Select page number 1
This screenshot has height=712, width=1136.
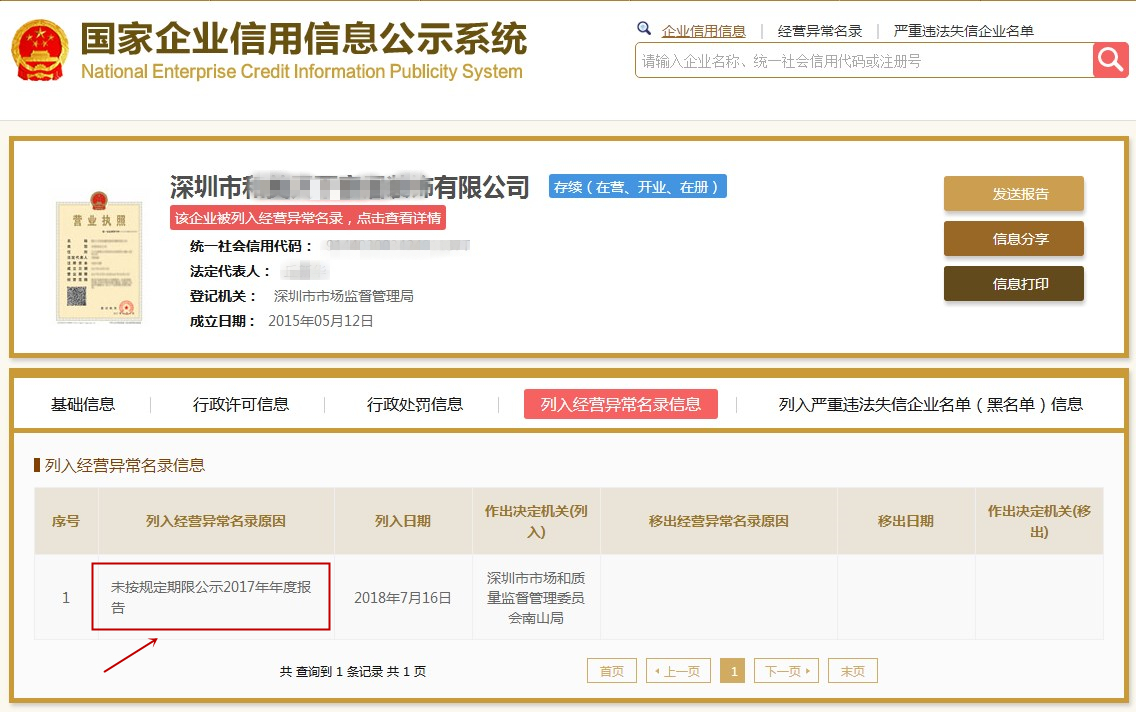(733, 671)
